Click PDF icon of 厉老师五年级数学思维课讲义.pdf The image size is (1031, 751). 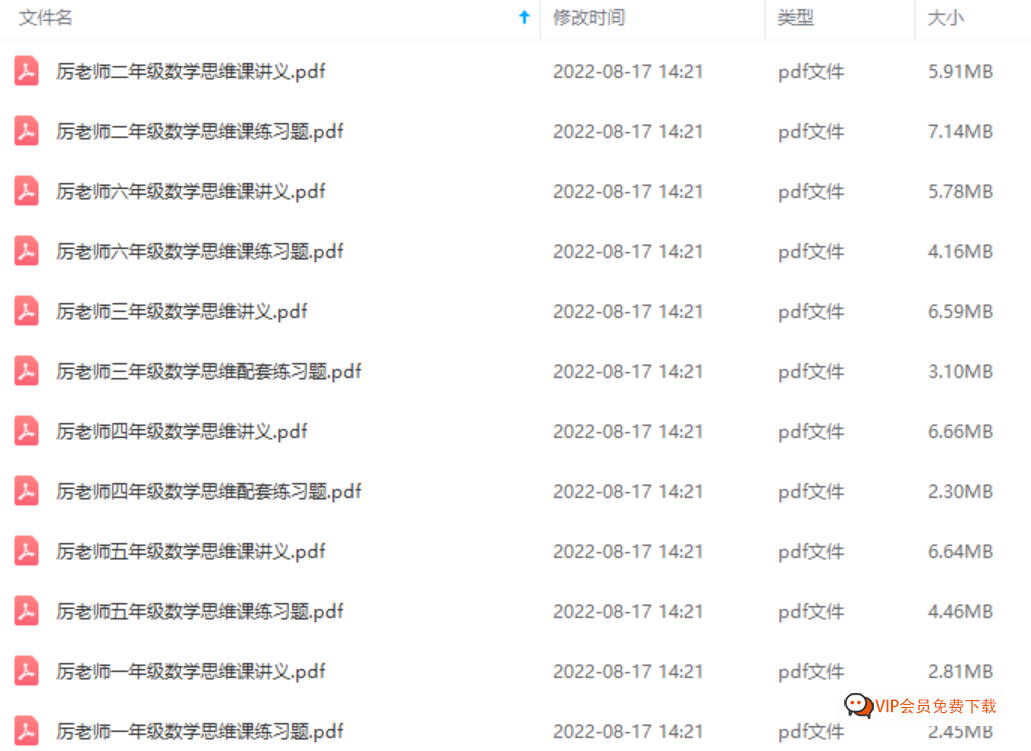click(26, 551)
